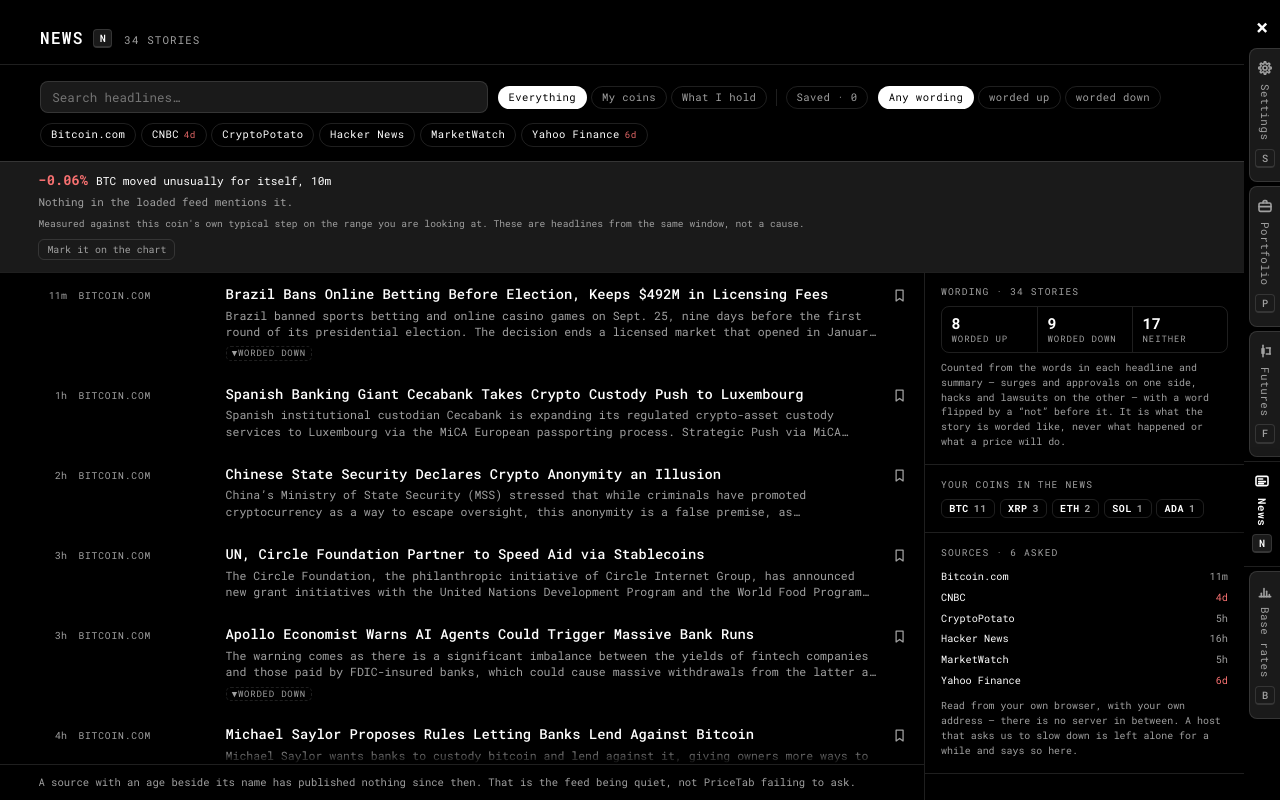1280x800 pixels.
Task: Save the Chinese State Security story
Action: 899,475
